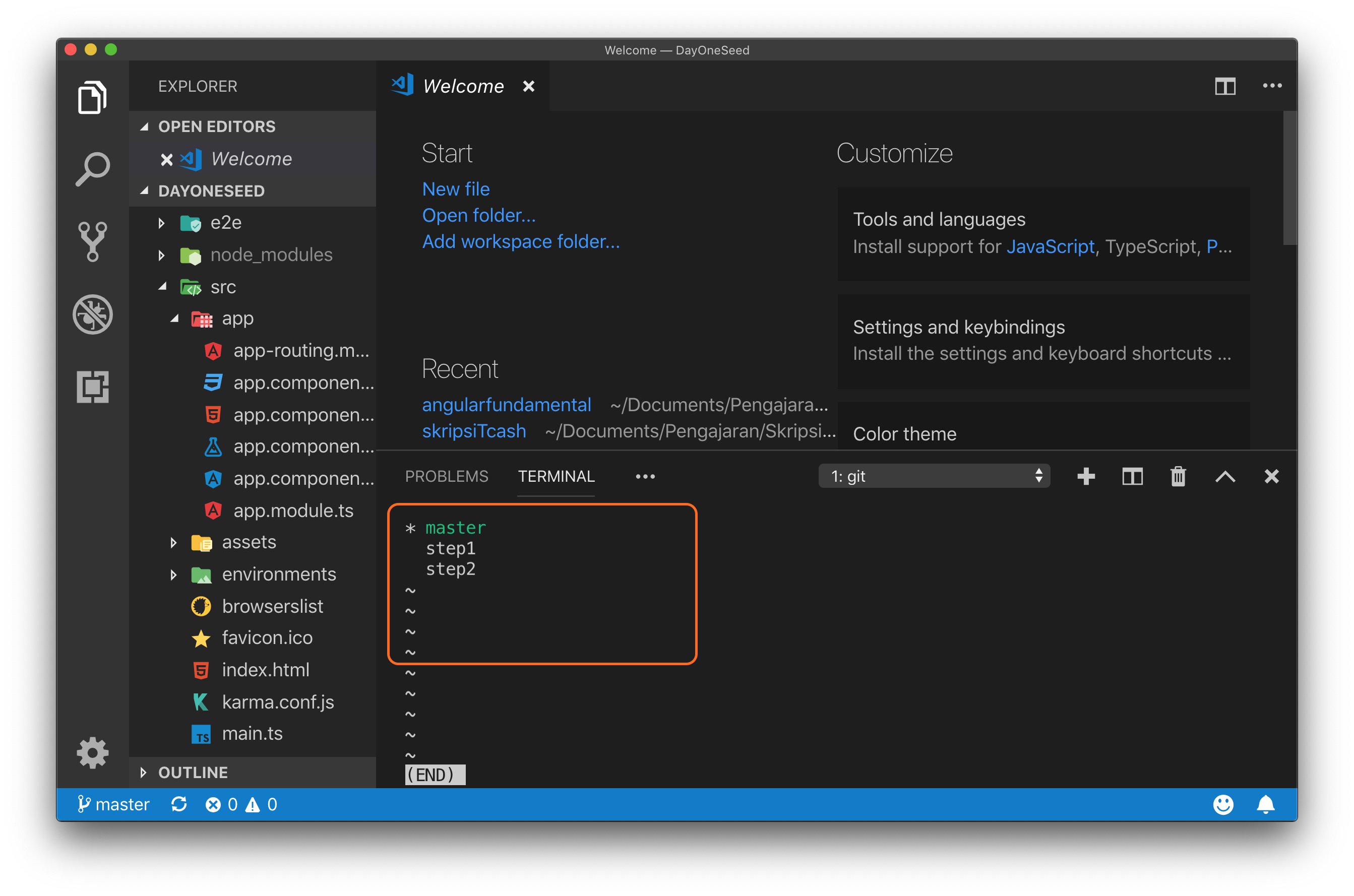The width and height of the screenshot is (1354, 896).
Task: Open index.html file
Action: coord(265,670)
